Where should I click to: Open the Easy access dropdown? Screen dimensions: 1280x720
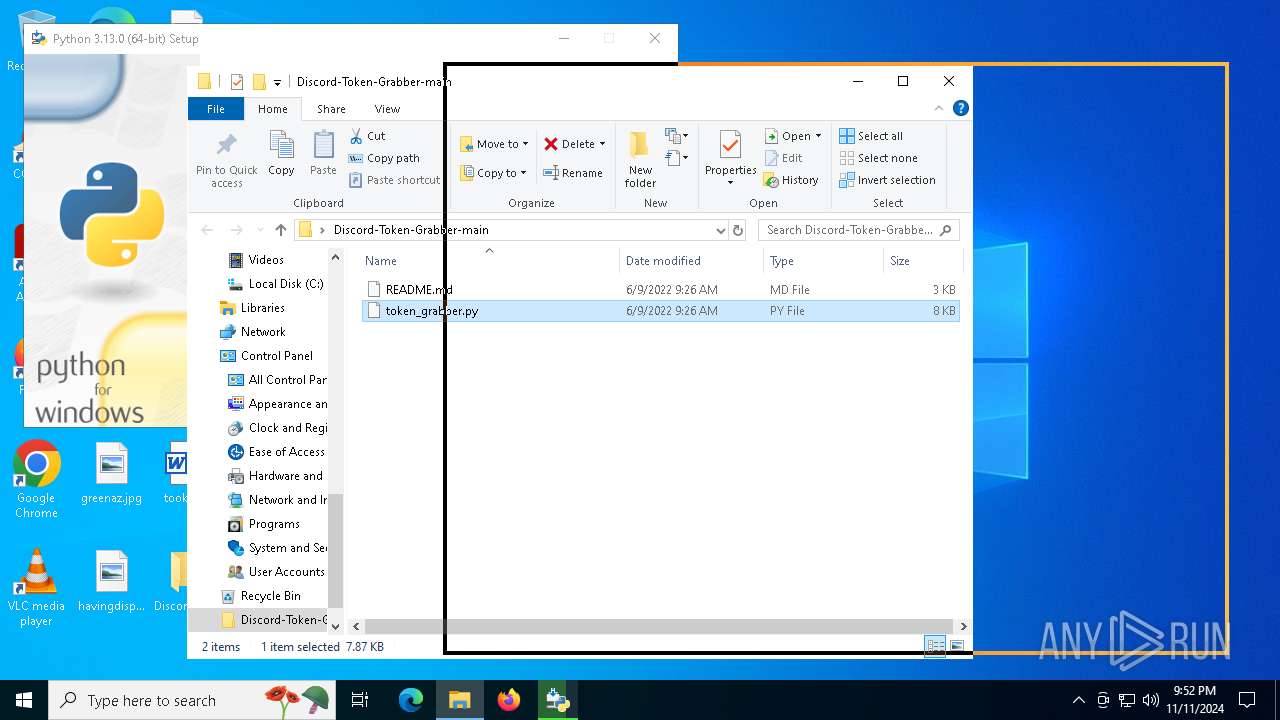(677, 158)
